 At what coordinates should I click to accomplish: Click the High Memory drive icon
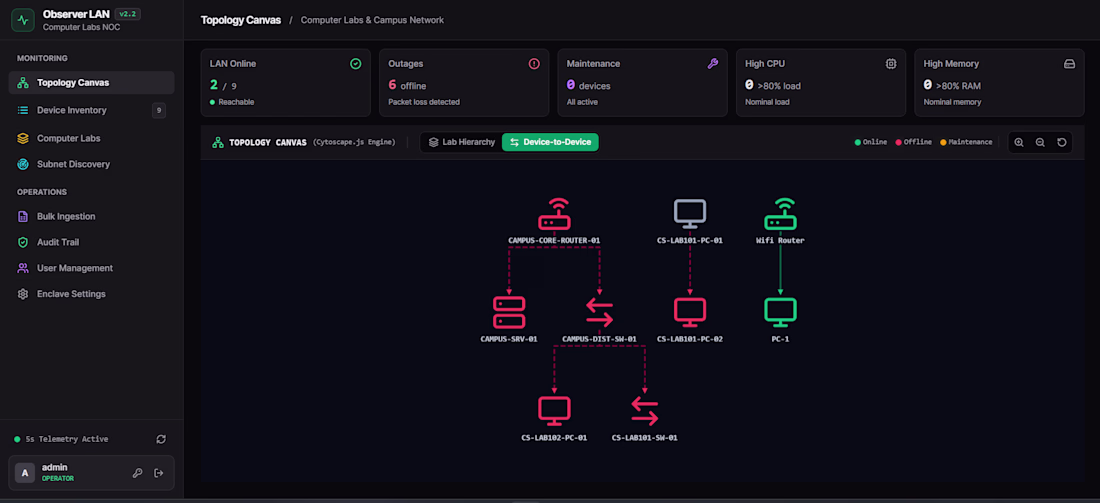(x=1069, y=64)
